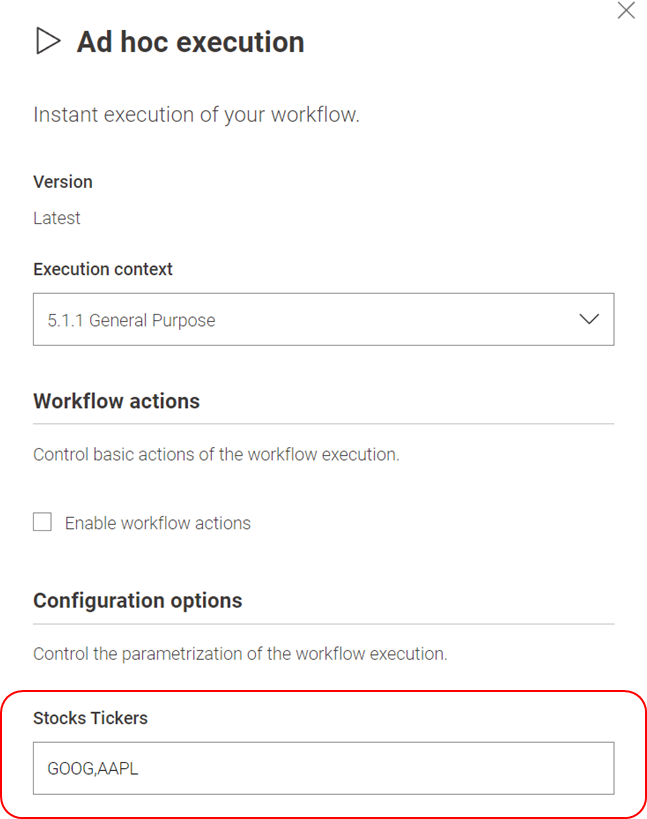
Task: Click the "Workflow actions" section heading
Action: (x=116, y=401)
